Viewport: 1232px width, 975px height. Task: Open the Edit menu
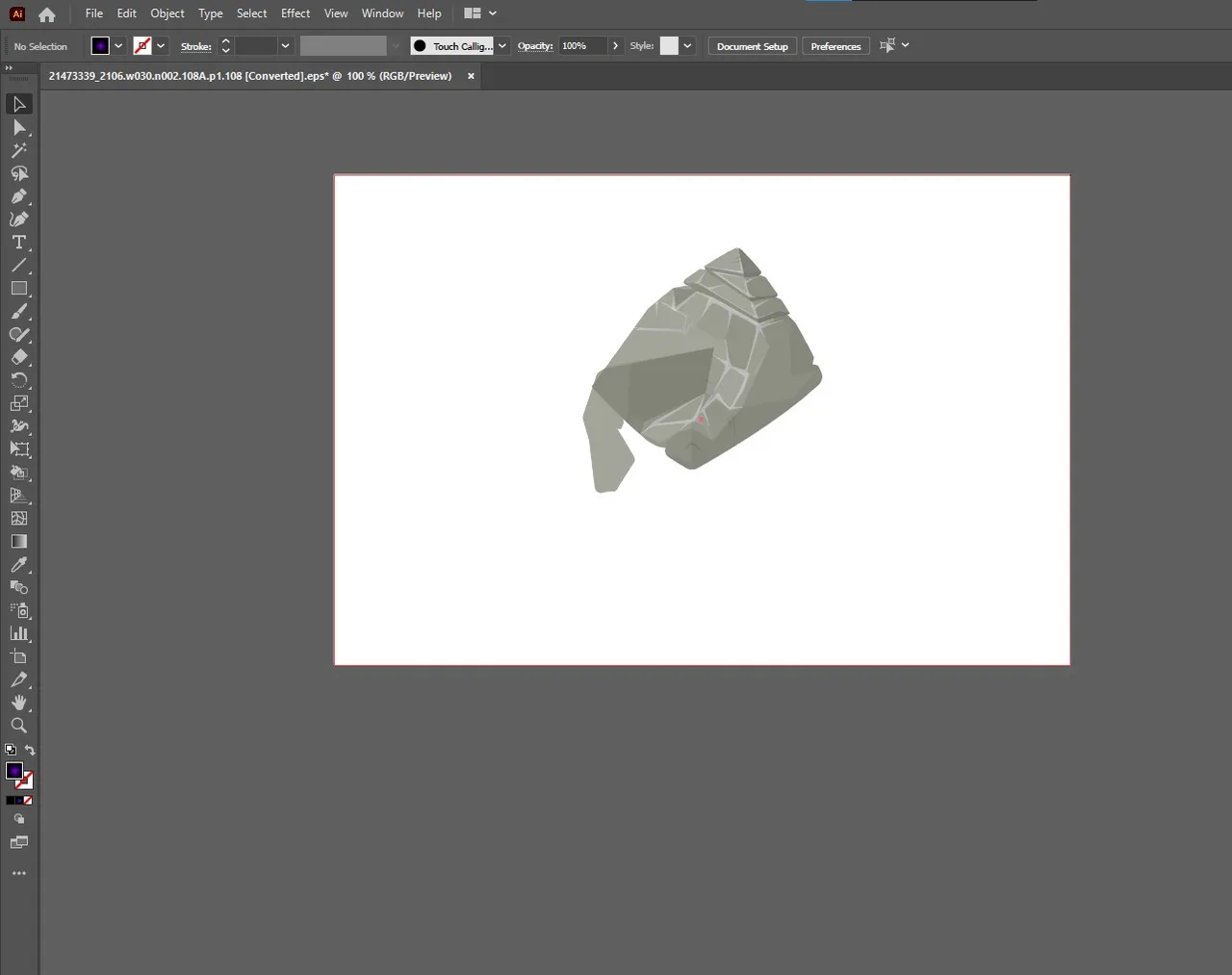[x=127, y=13]
